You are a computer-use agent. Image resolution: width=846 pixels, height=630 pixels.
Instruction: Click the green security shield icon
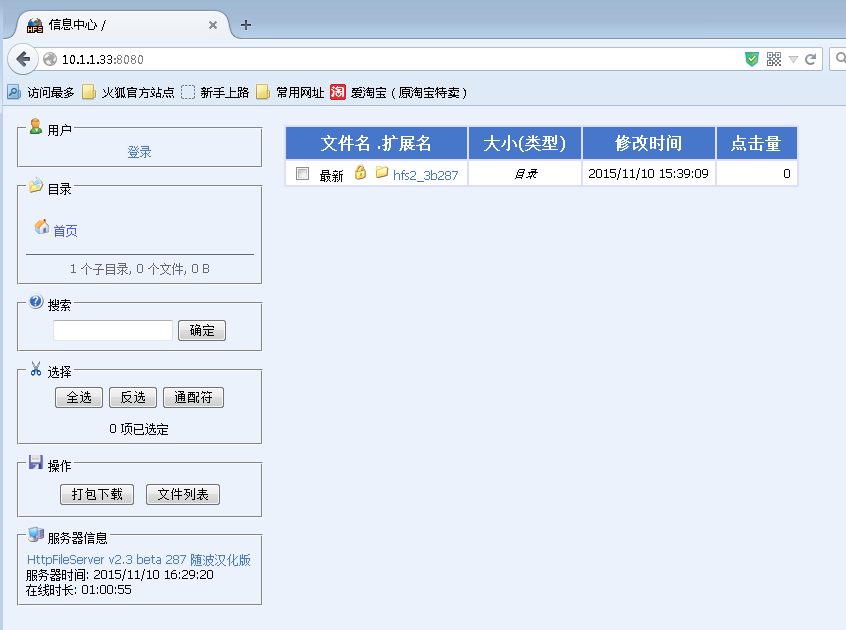pos(752,59)
